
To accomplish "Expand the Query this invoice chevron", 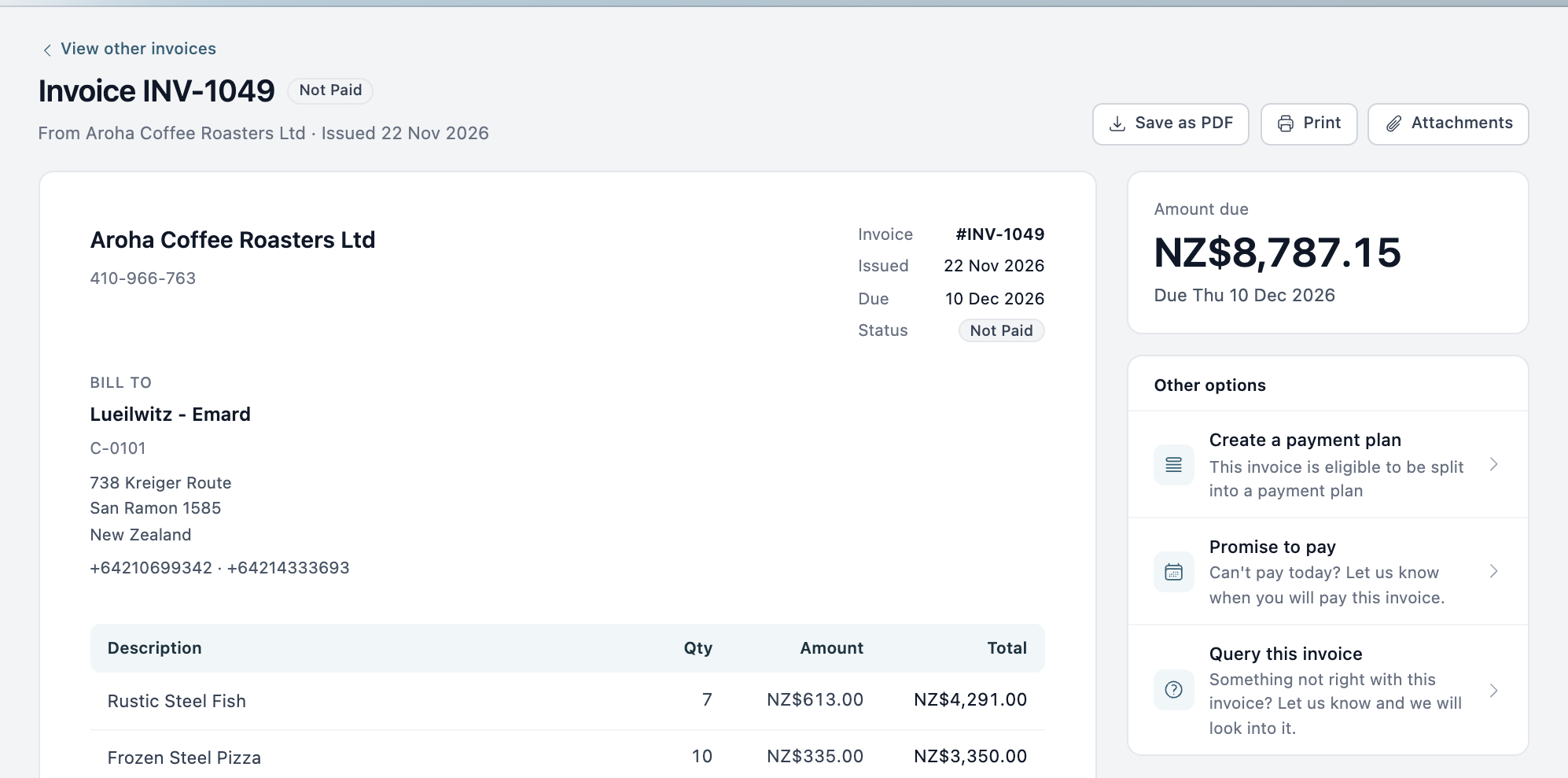I will pyautogui.click(x=1493, y=691).
